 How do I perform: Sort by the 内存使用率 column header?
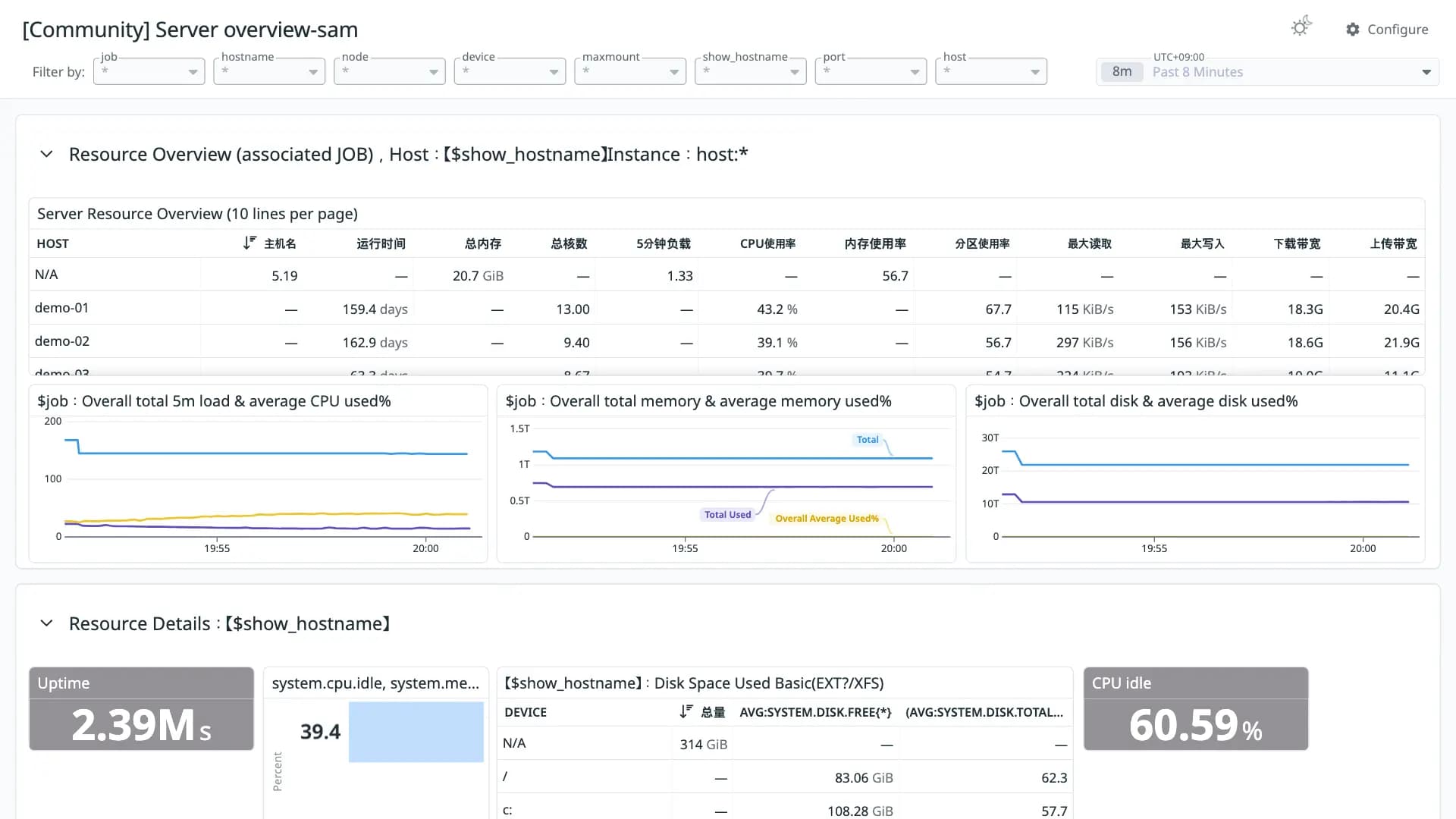(x=875, y=243)
